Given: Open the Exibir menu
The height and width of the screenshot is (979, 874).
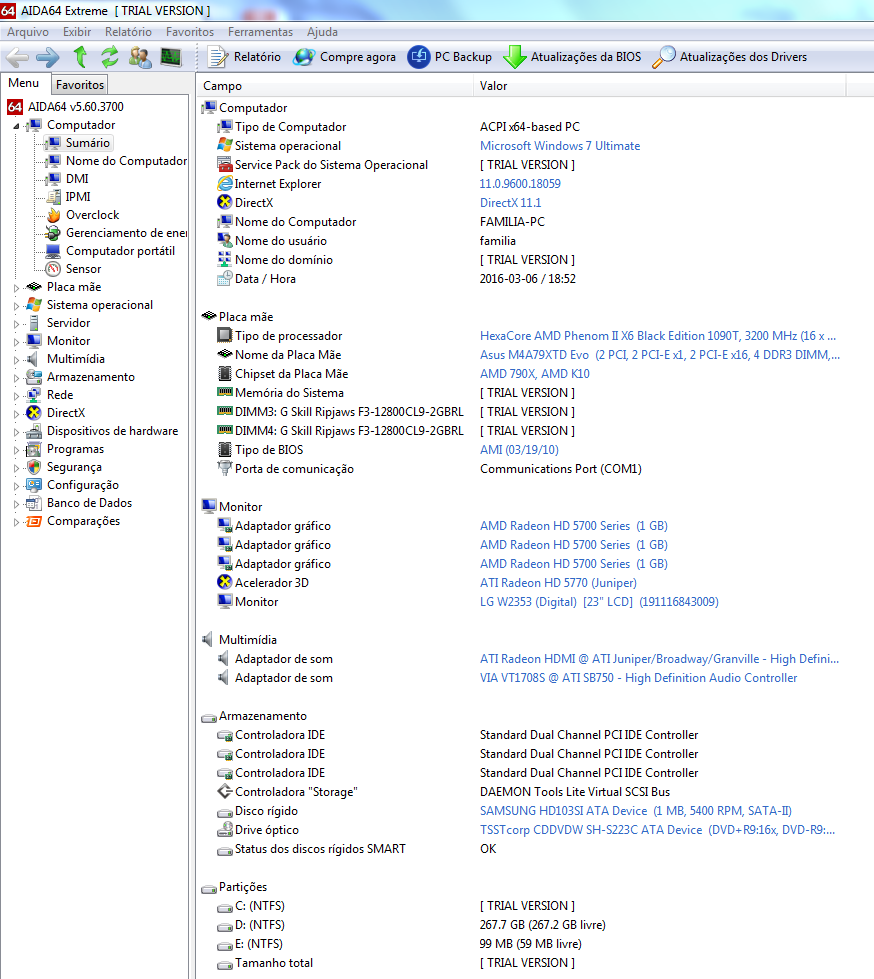Looking at the screenshot, I should point(77,32).
